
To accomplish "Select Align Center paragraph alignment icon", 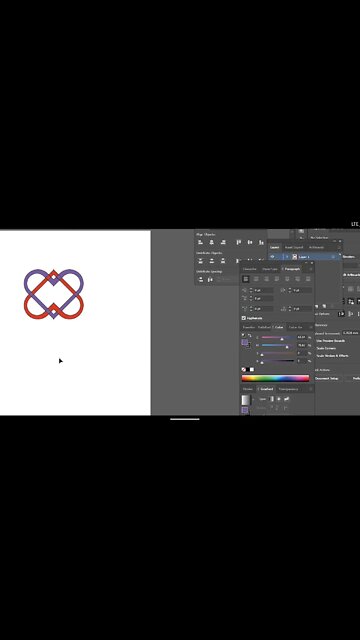I will point(256,279).
